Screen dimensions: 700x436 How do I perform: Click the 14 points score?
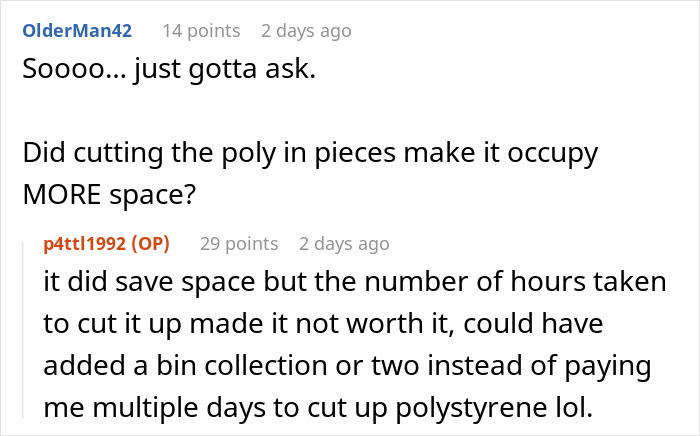pyautogui.click(x=201, y=31)
